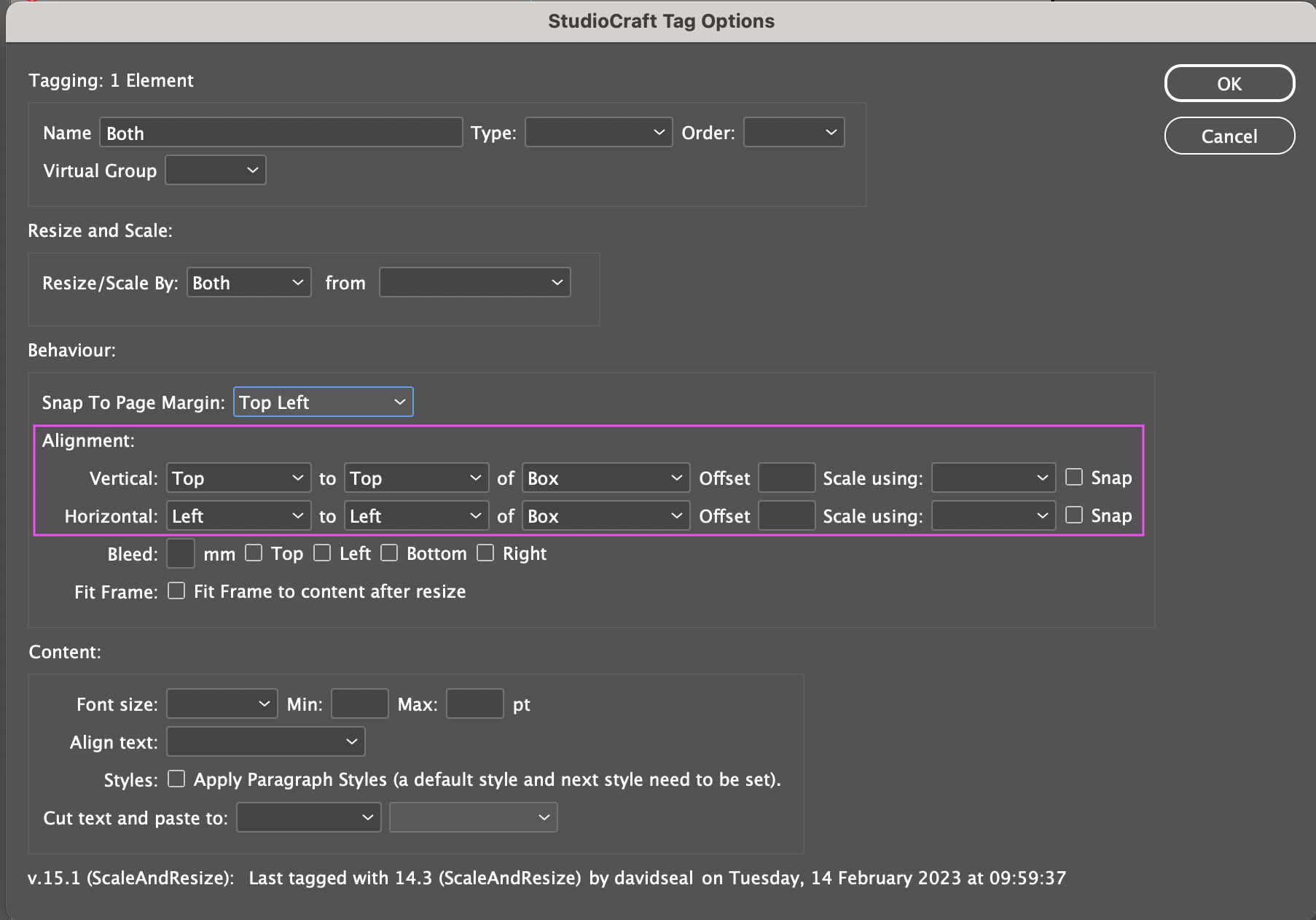1316x920 pixels.
Task: Enable Fit Frame to content after resize
Action: tap(176, 590)
